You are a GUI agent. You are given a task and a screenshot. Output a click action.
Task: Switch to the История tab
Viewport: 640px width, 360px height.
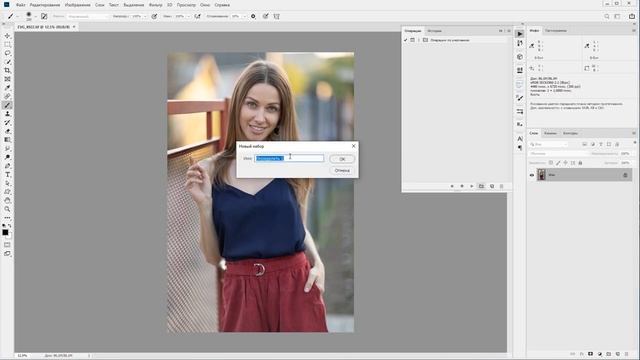(435, 31)
